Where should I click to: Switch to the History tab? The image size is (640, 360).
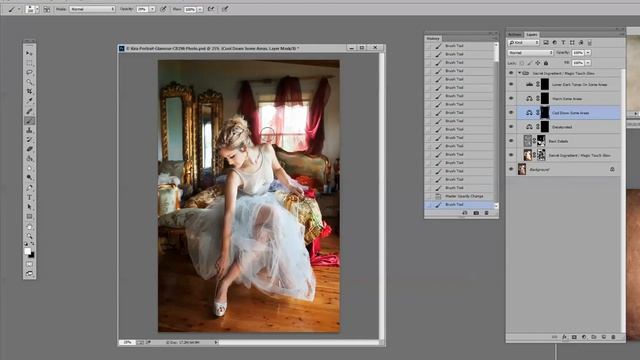[x=433, y=38]
